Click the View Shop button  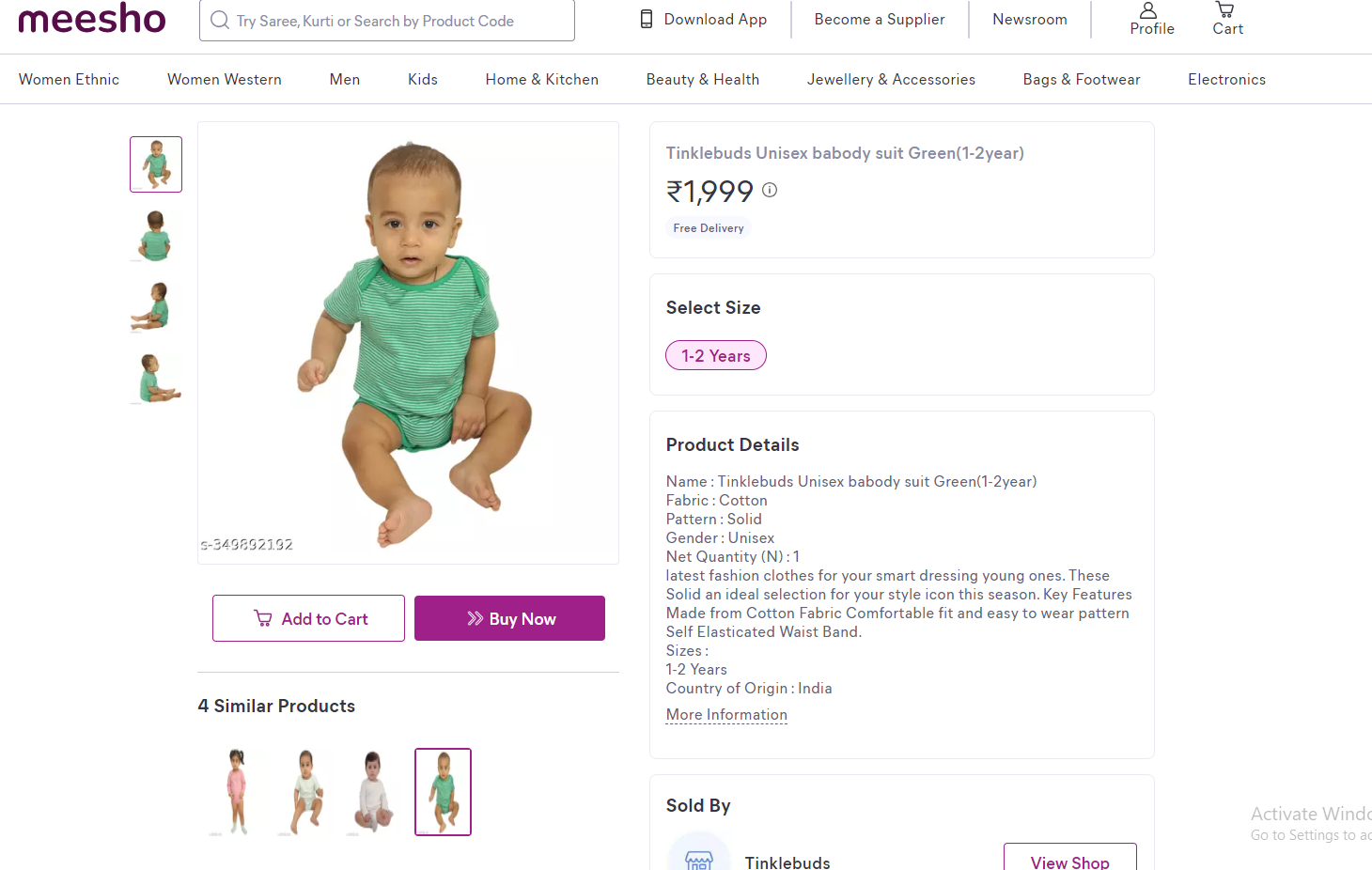click(x=1069, y=860)
